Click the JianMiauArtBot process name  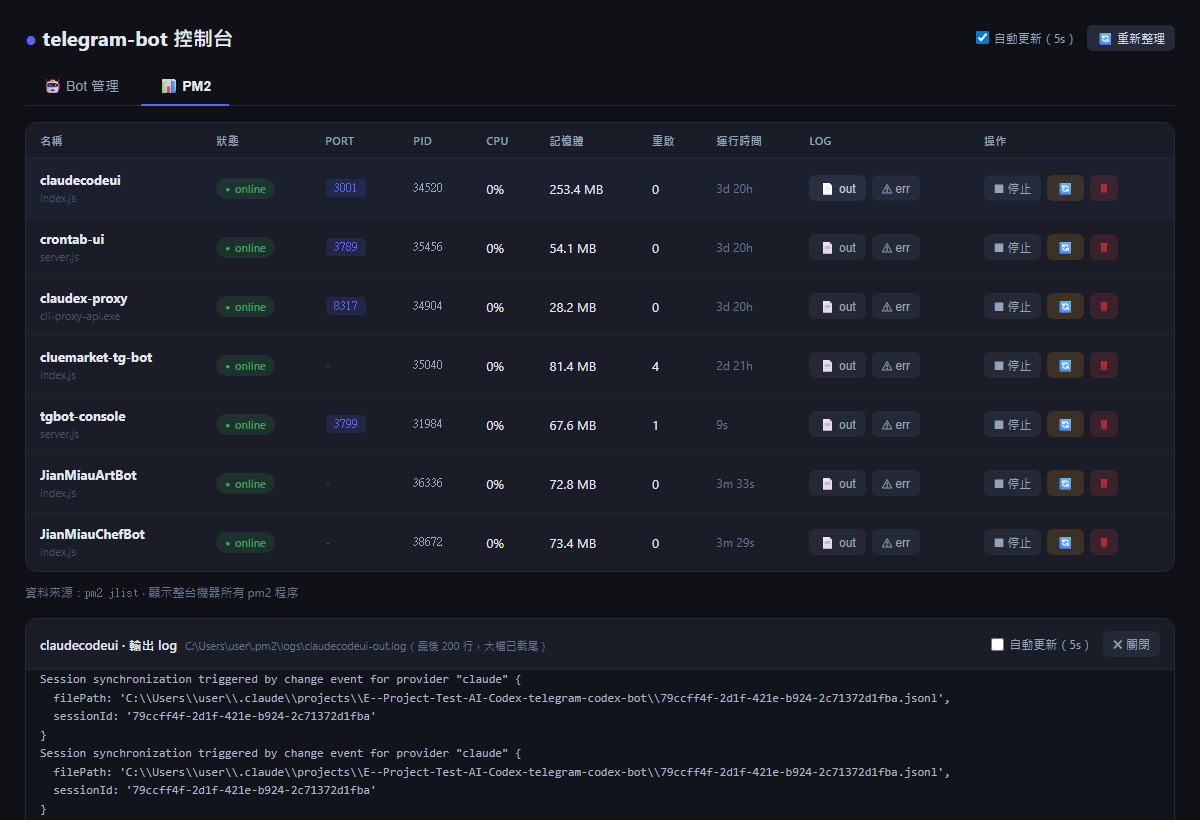(x=88, y=475)
